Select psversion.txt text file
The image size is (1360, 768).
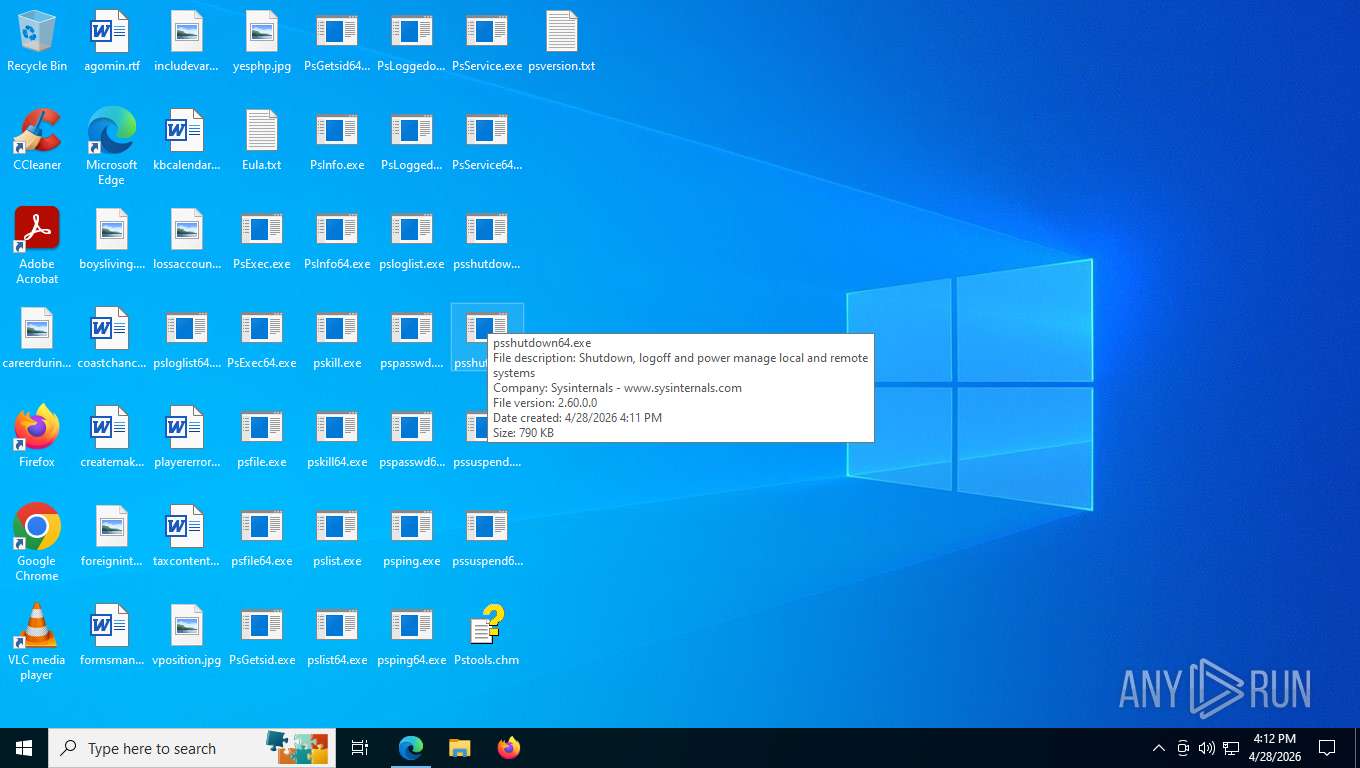pyautogui.click(x=561, y=42)
